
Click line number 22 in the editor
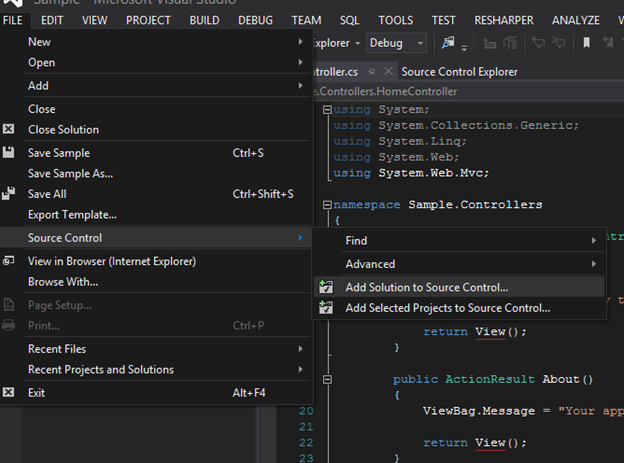[x=306, y=443]
